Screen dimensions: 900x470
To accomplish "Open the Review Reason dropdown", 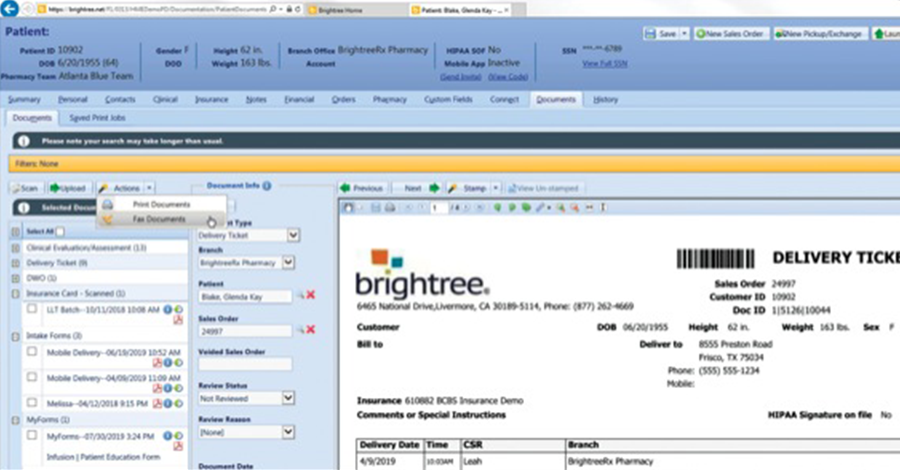I will point(288,432).
